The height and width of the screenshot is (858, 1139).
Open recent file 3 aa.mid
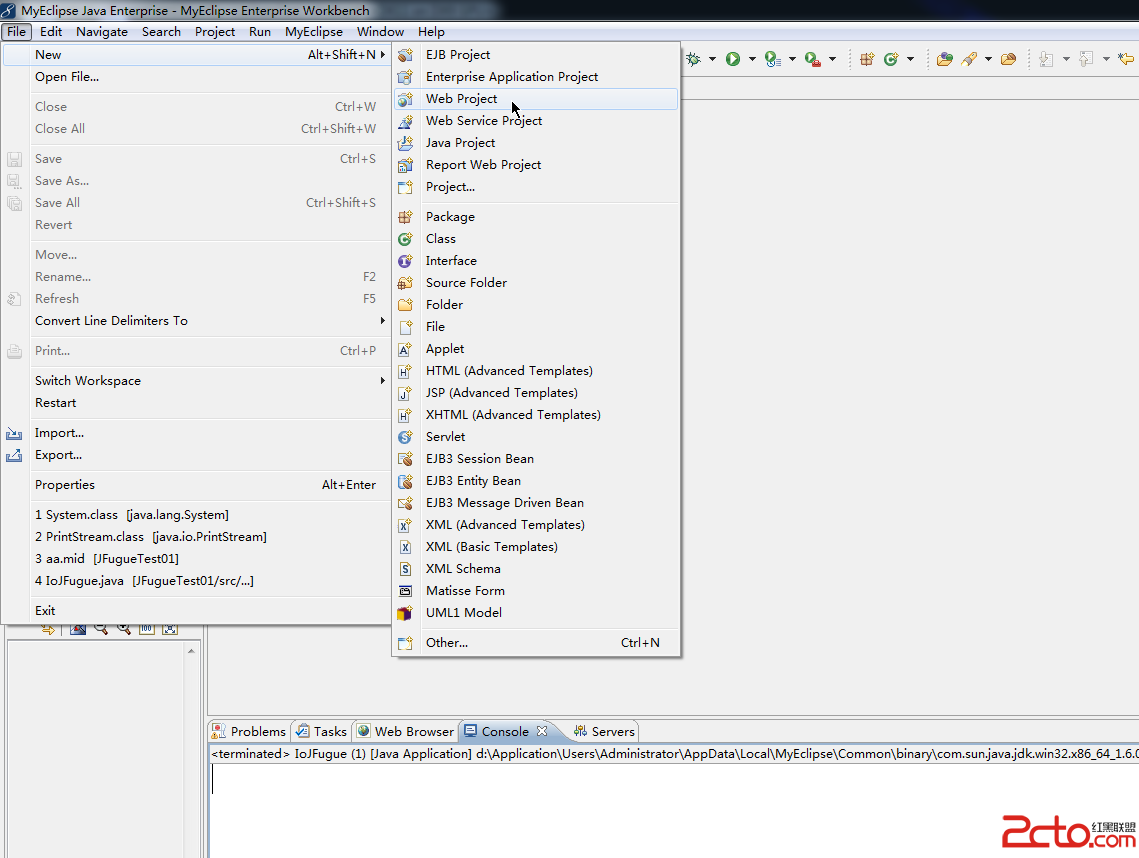click(196, 559)
